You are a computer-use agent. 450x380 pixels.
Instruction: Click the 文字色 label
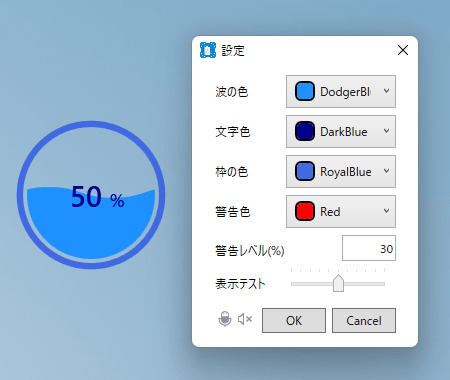point(232,132)
